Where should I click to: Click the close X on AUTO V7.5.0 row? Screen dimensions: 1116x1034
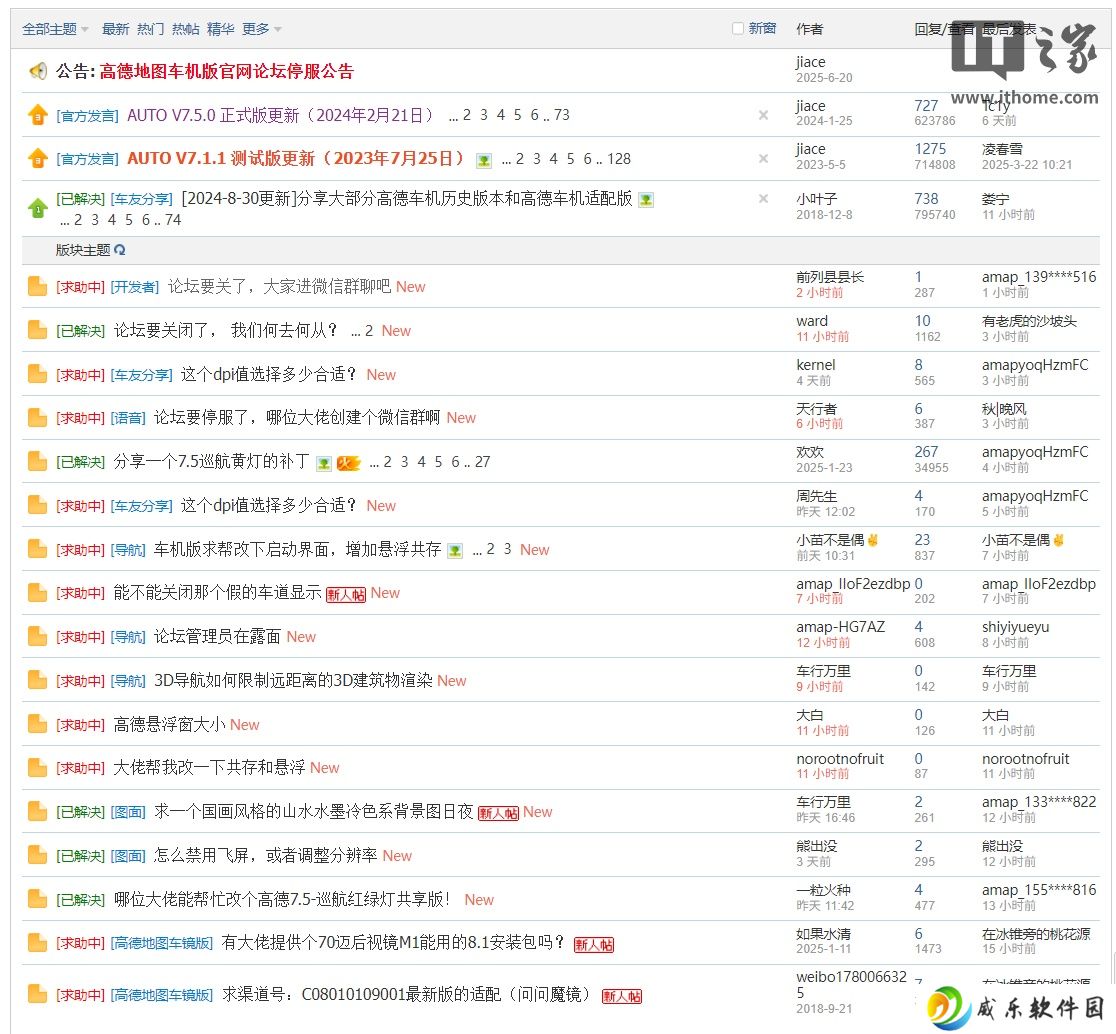[x=763, y=115]
